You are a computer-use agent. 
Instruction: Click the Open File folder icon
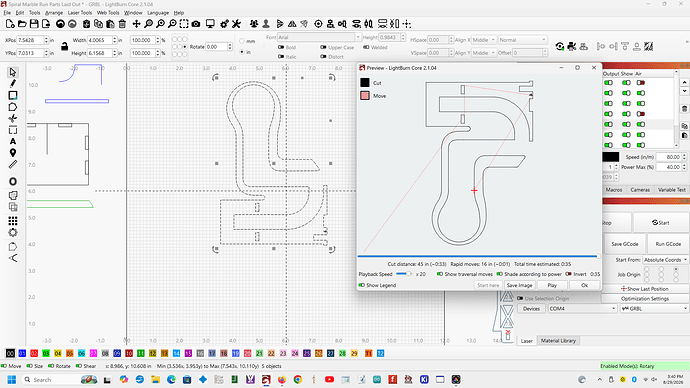[22, 24]
